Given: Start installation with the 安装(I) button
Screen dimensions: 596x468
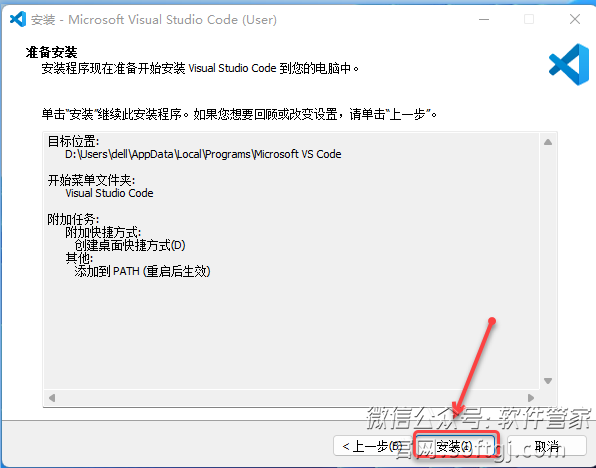Looking at the screenshot, I should coord(455,446).
